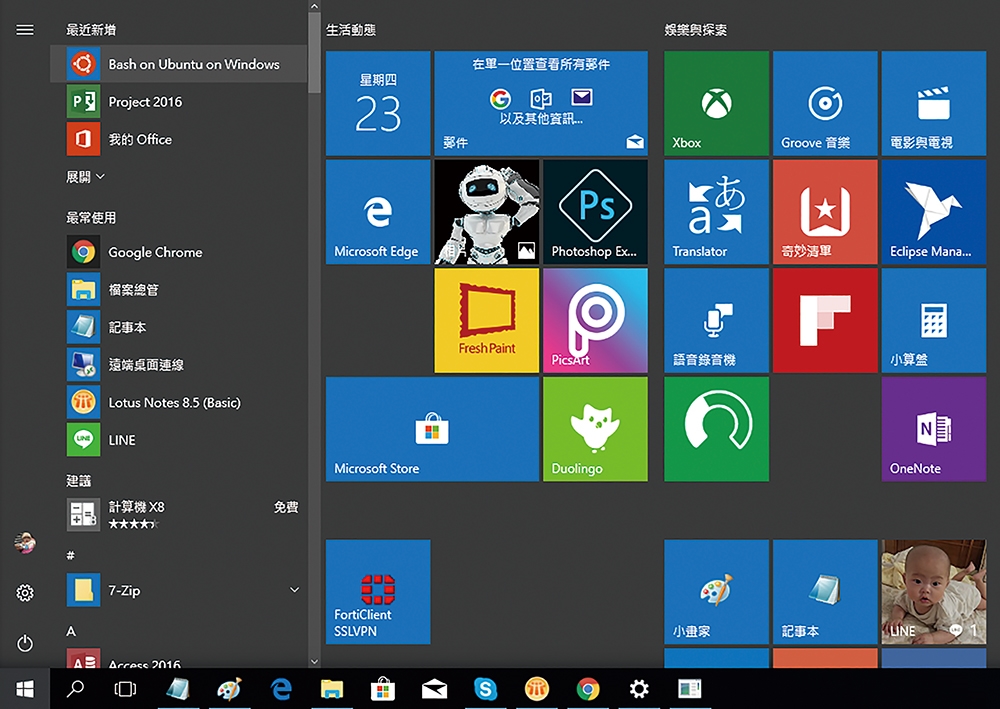Open Skype from the taskbar
1000x709 pixels.
pos(485,689)
